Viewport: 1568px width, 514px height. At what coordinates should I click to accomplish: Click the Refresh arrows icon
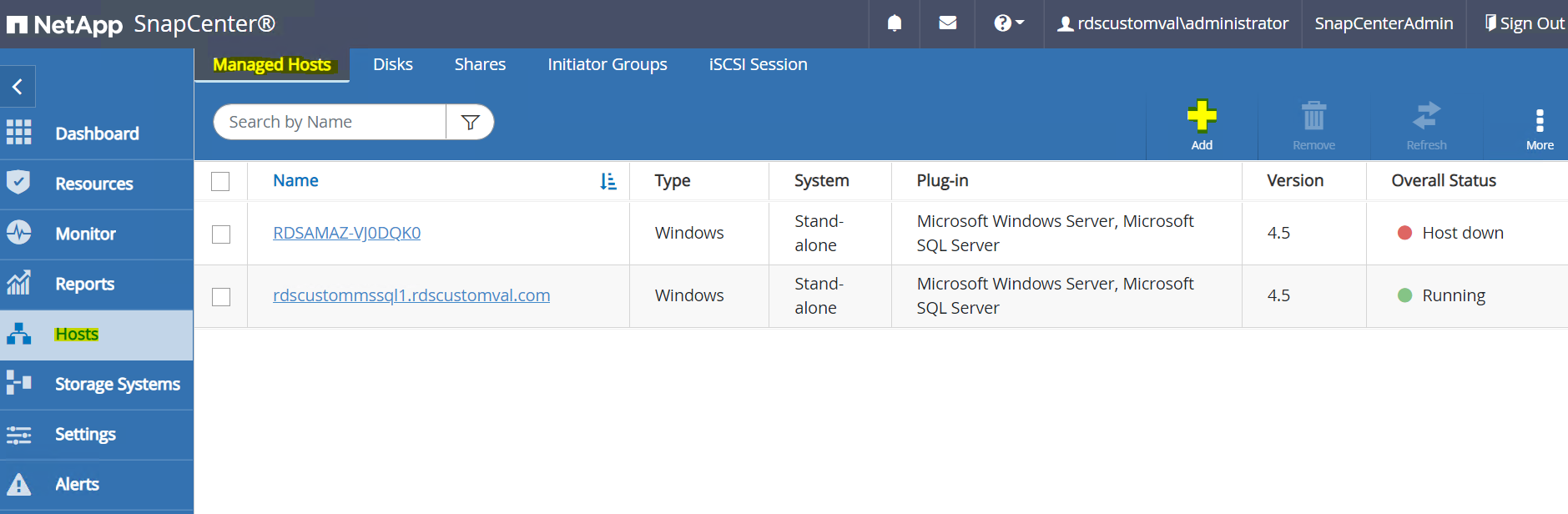click(1426, 116)
